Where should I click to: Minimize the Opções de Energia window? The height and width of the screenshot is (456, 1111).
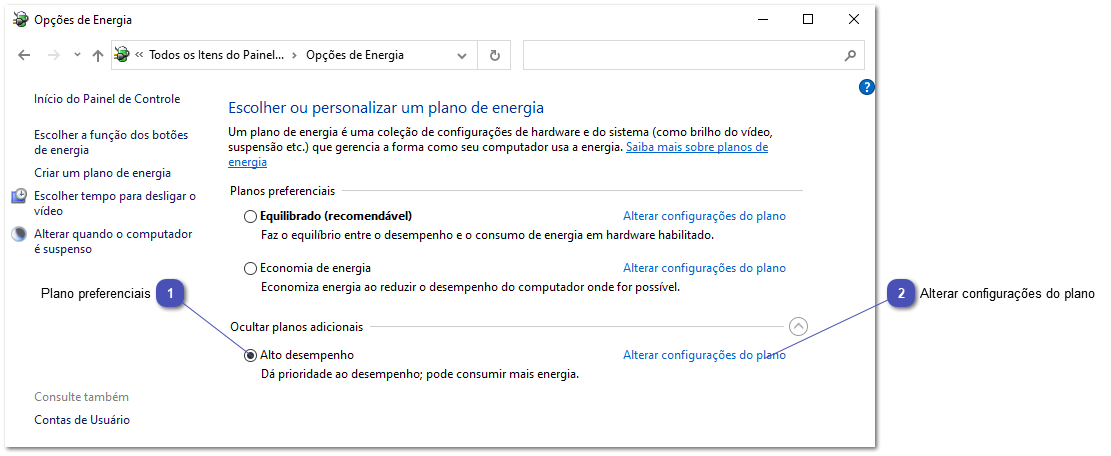761,20
